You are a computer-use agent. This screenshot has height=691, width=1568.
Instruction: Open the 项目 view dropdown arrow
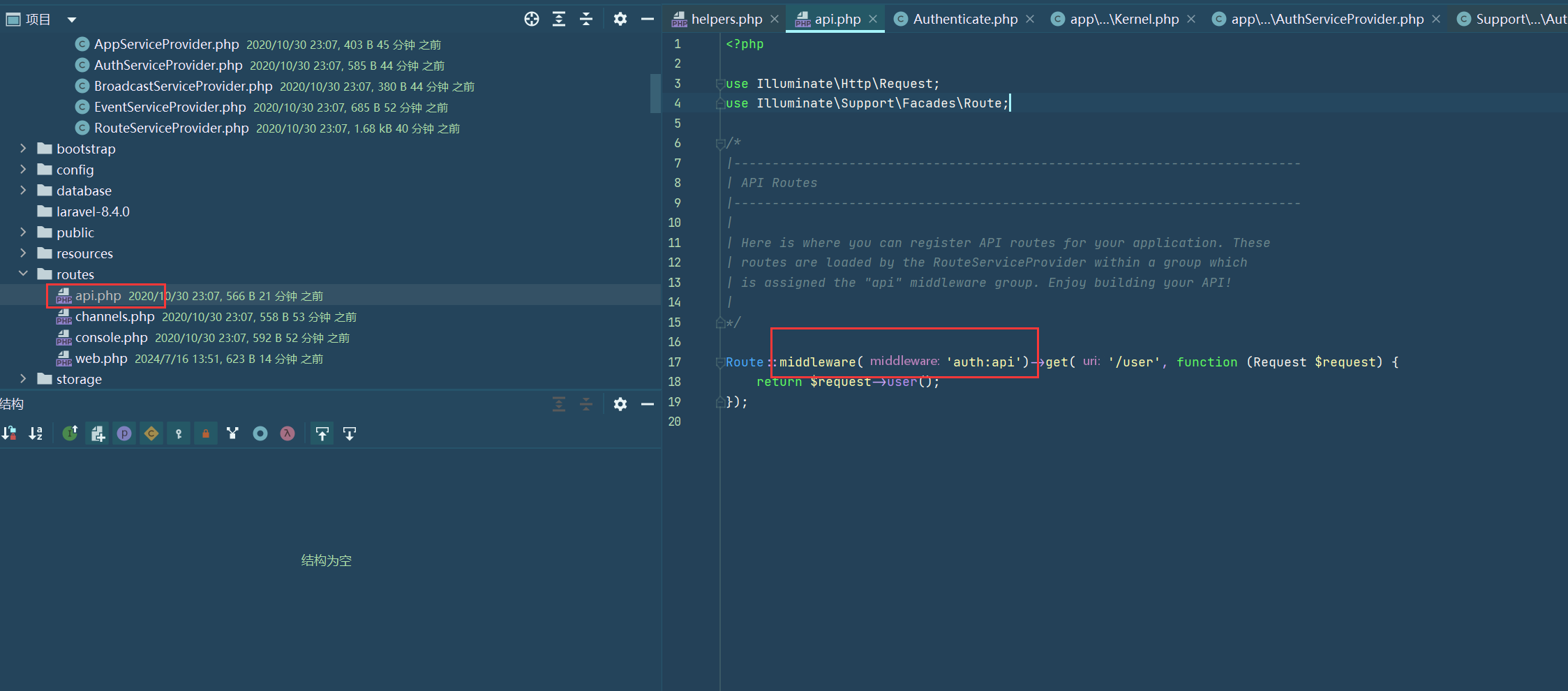pos(72,20)
